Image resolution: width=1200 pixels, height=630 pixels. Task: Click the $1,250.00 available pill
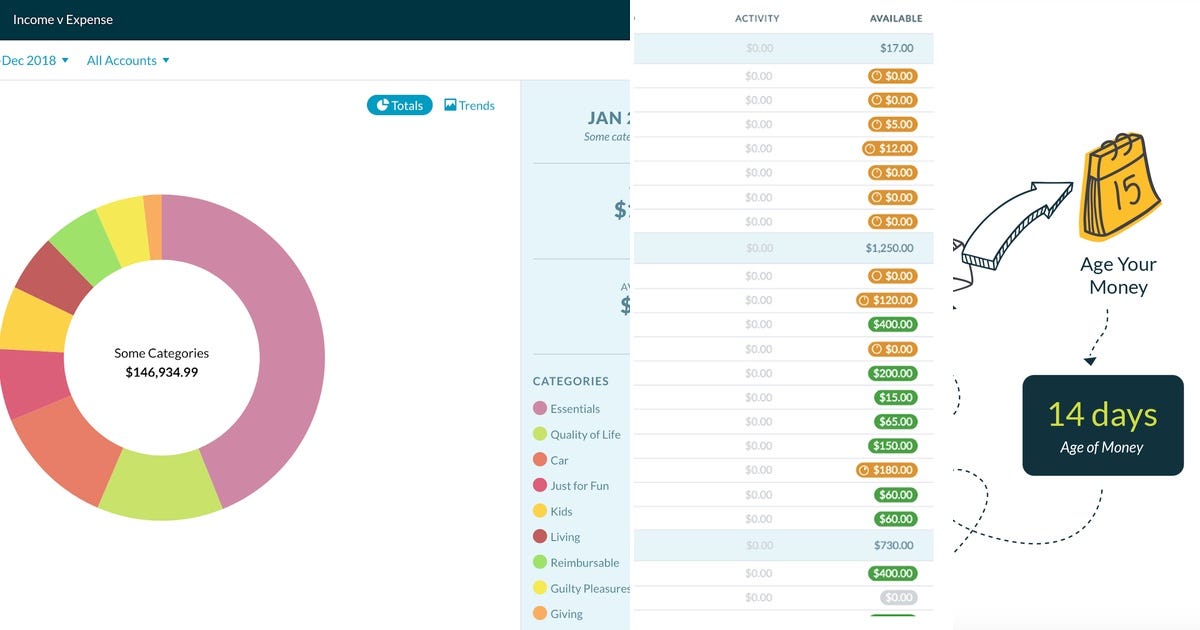pos(889,247)
